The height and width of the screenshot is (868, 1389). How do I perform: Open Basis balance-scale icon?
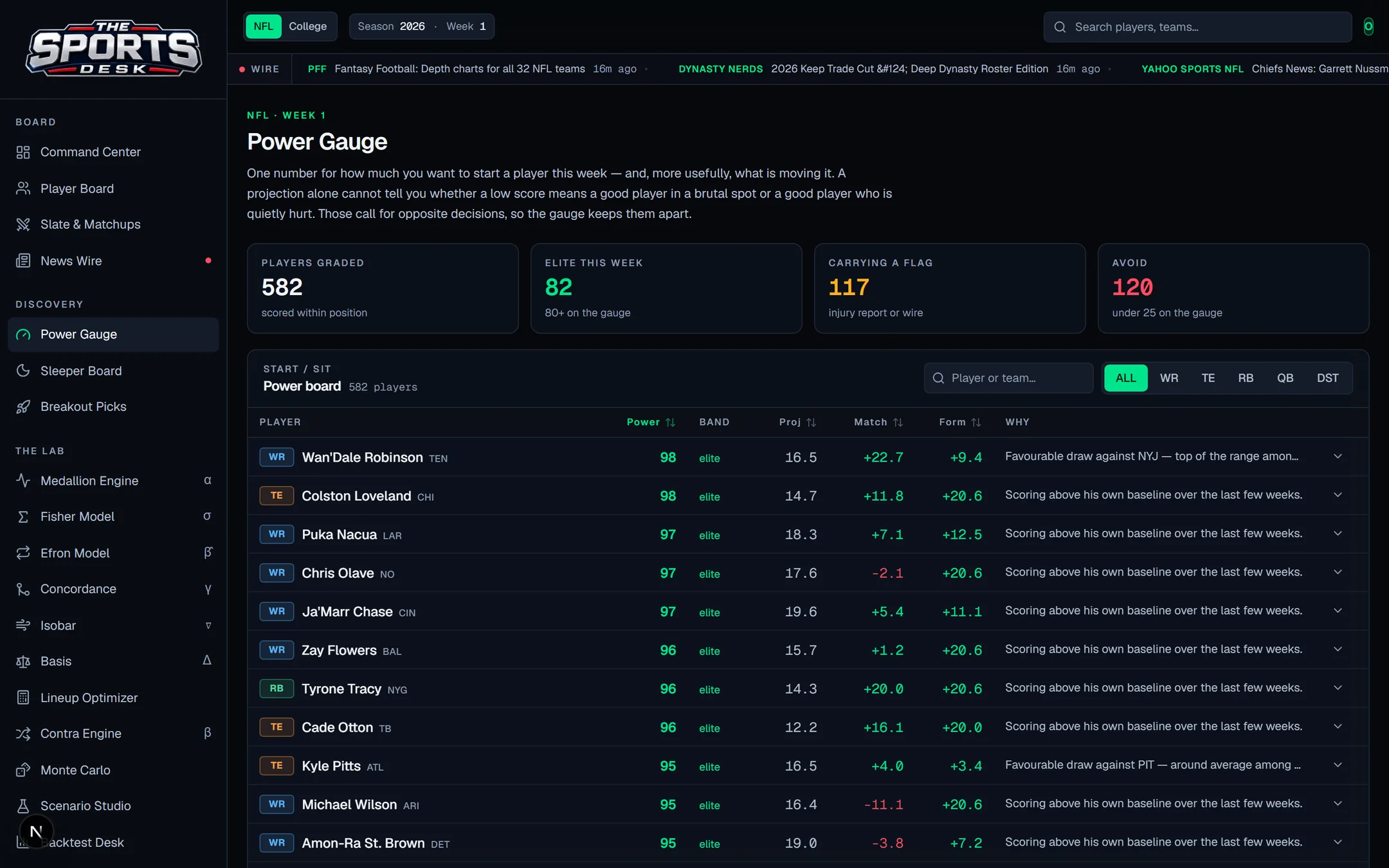[x=23, y=662]
